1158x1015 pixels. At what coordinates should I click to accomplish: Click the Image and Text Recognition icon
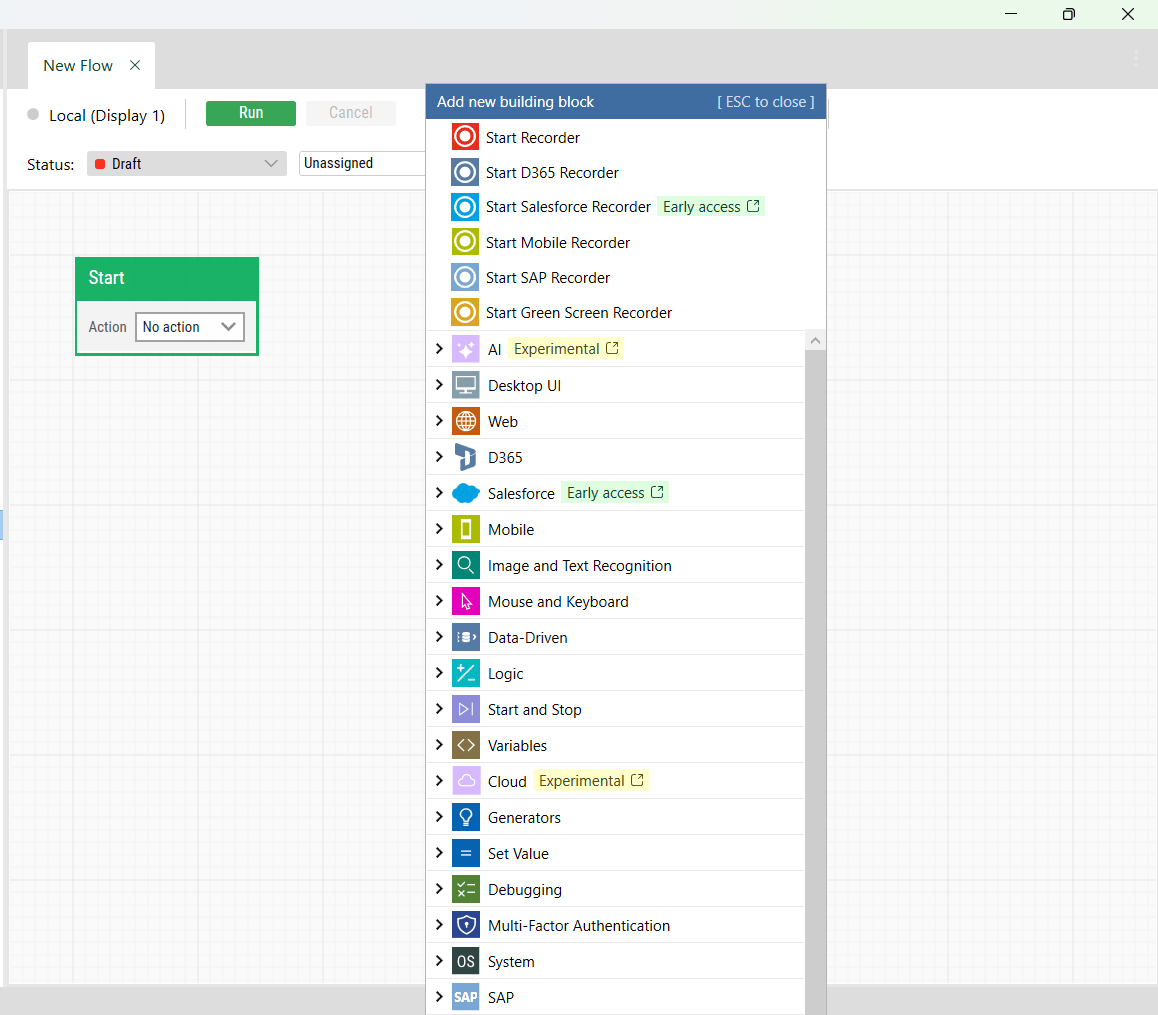pyautogui.click(x=465, y=565)
